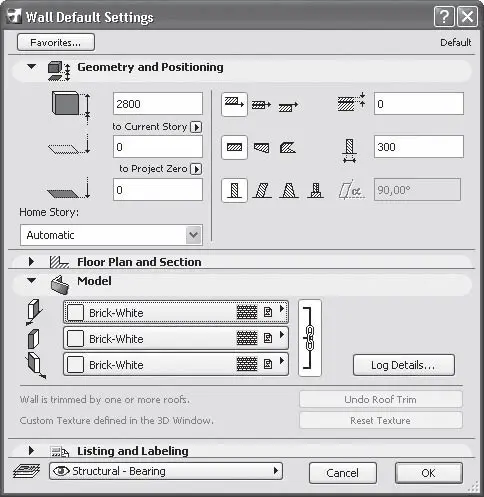484x497 pixels.
Task: Select the polygonal wall geometry icon
Action: tap(288, 147)
